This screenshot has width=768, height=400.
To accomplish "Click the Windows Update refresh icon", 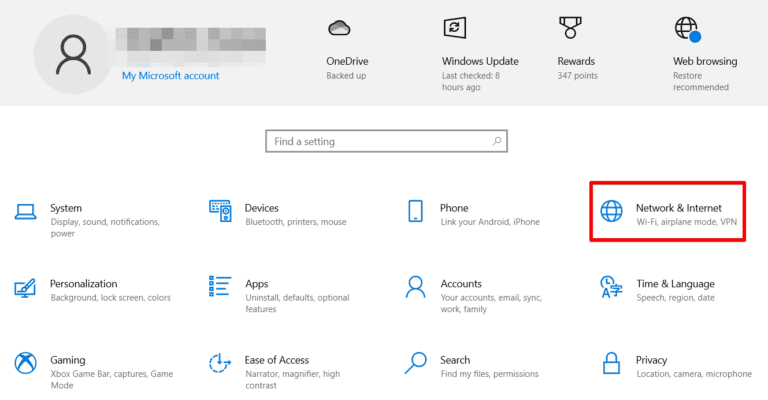I will click(455, 28).
